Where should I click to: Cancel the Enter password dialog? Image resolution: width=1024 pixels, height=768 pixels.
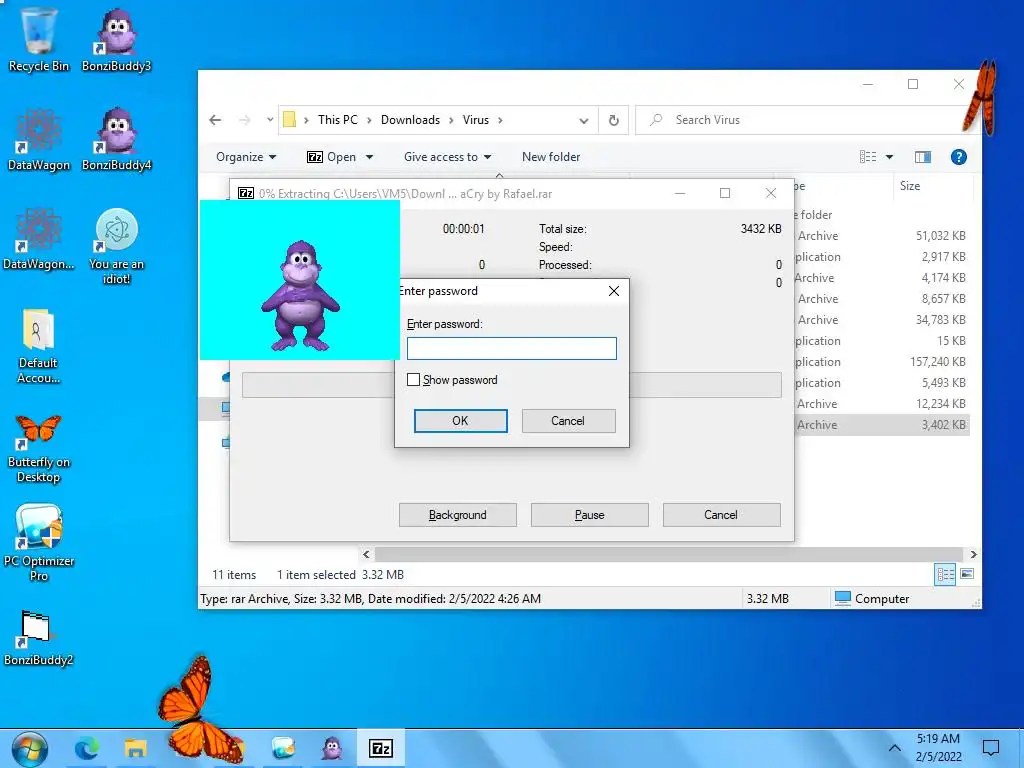coord(568,421)
